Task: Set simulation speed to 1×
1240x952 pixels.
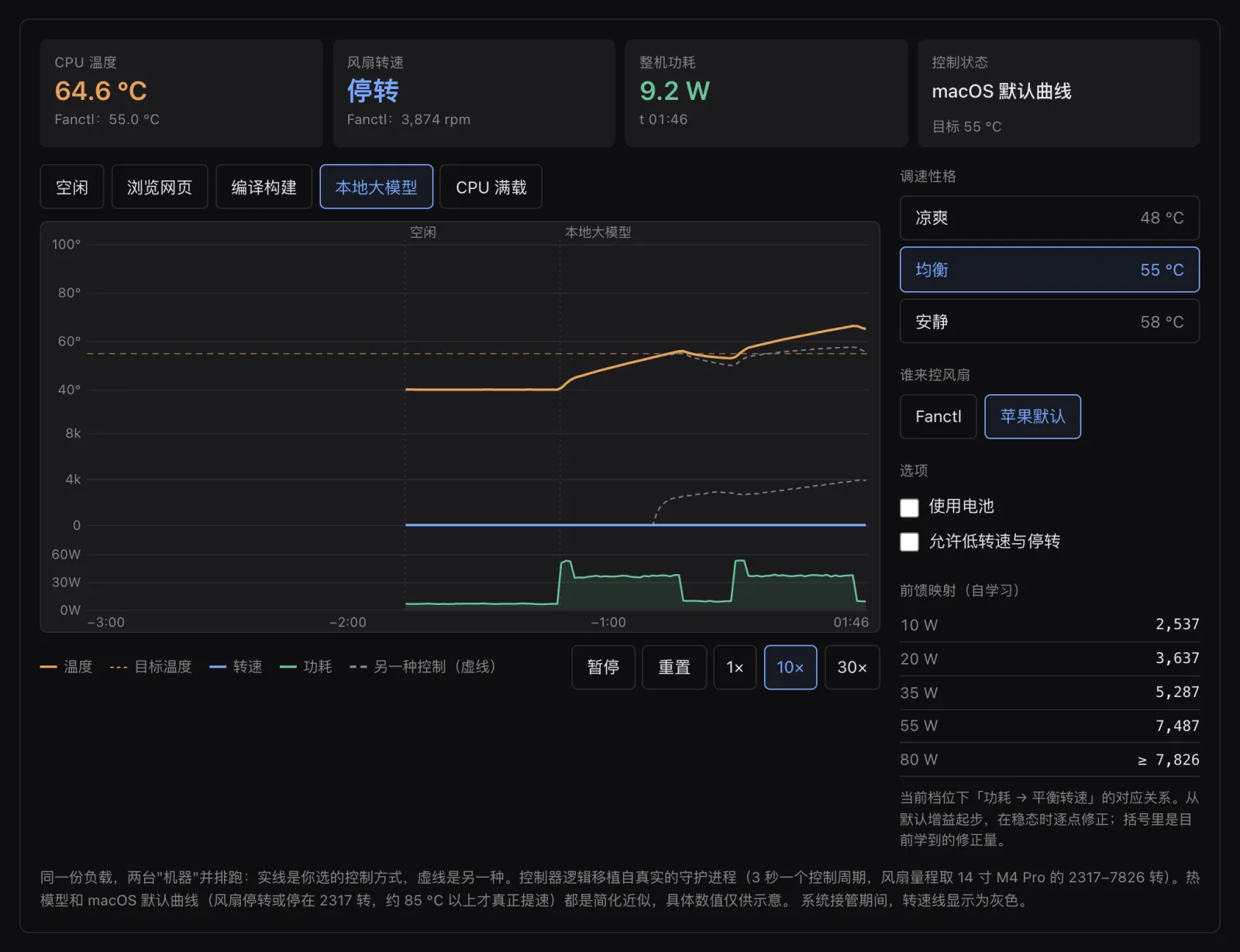Action: pyautogui.click(x=735, y=667)
